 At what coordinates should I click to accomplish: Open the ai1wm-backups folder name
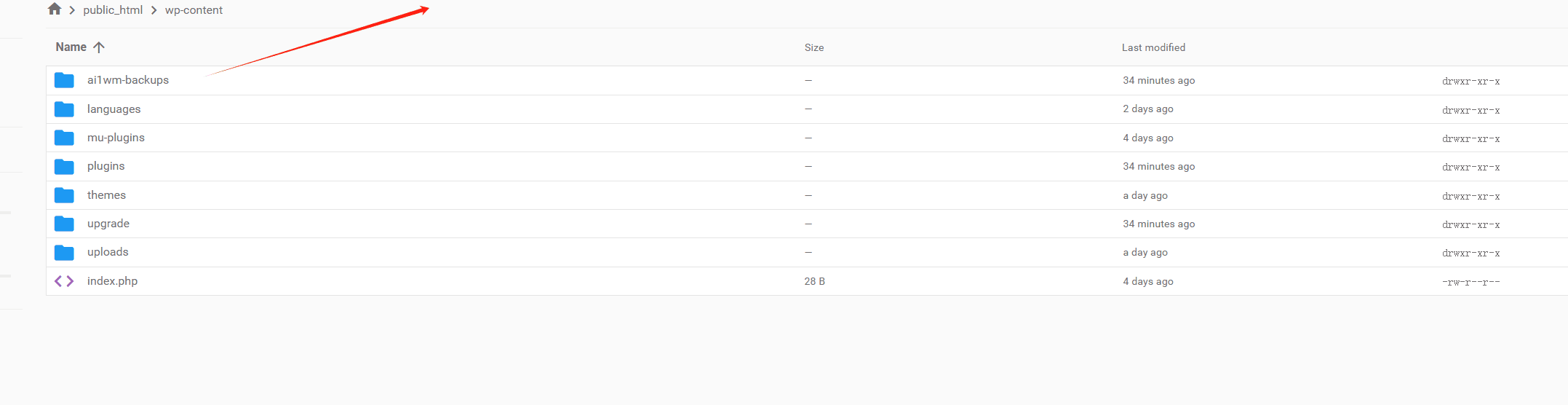[x=128, y=80]
